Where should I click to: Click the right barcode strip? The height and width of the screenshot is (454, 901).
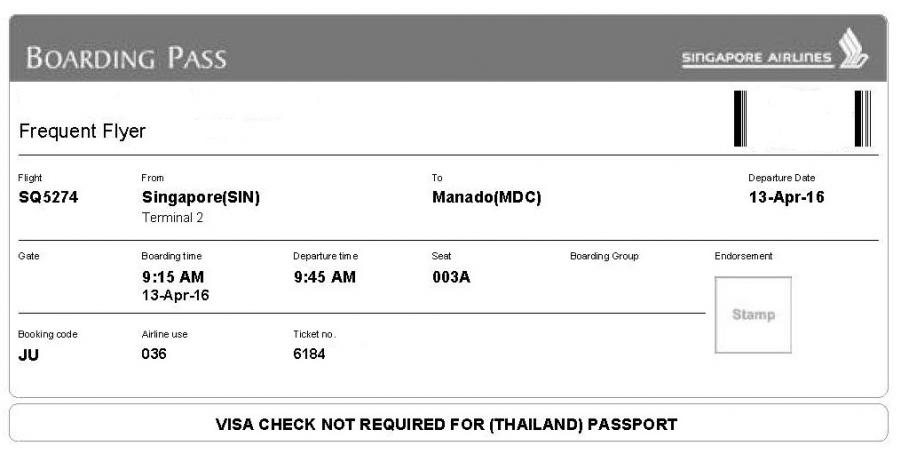863,118
